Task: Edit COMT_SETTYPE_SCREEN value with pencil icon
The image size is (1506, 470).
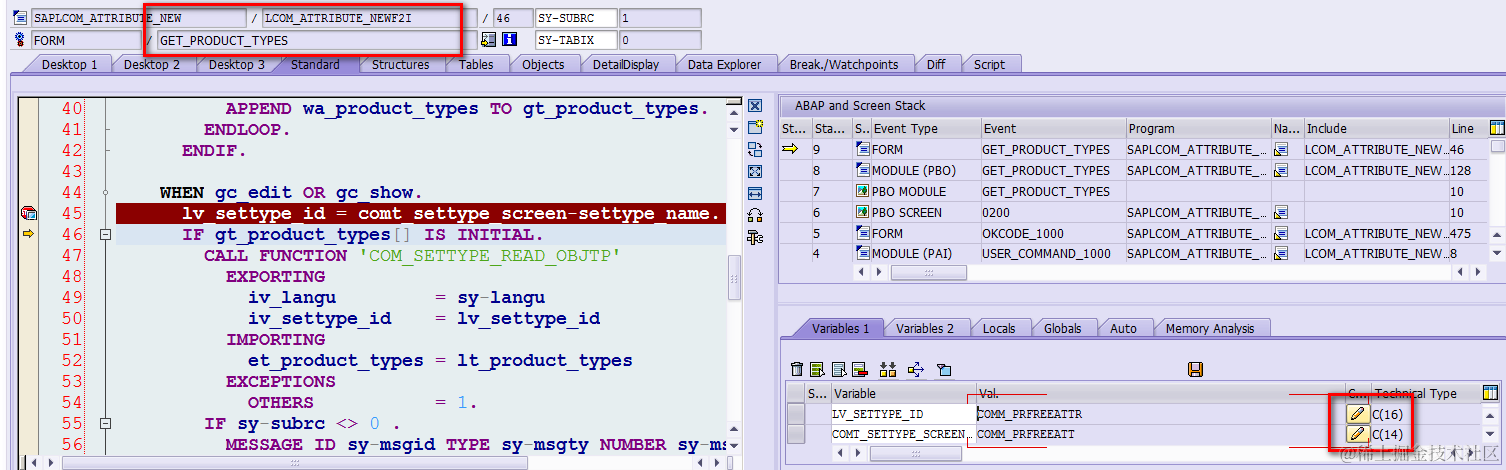Action: 1357,434
